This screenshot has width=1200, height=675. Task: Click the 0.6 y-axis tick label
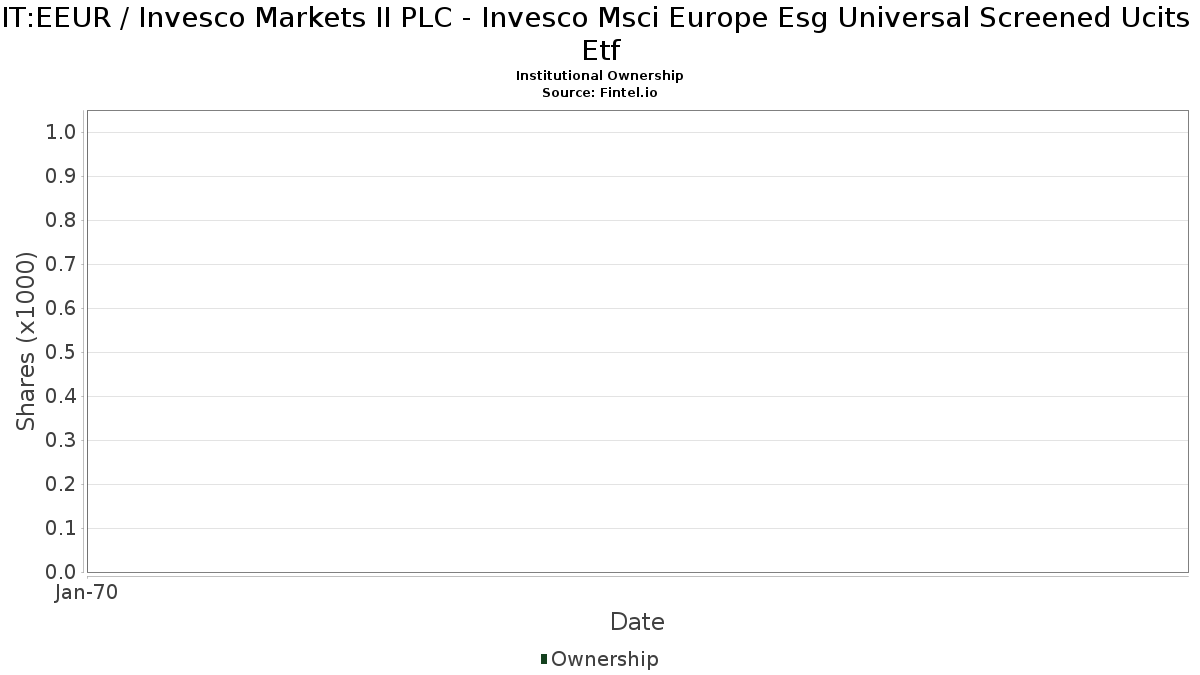(x=62, y=309)
